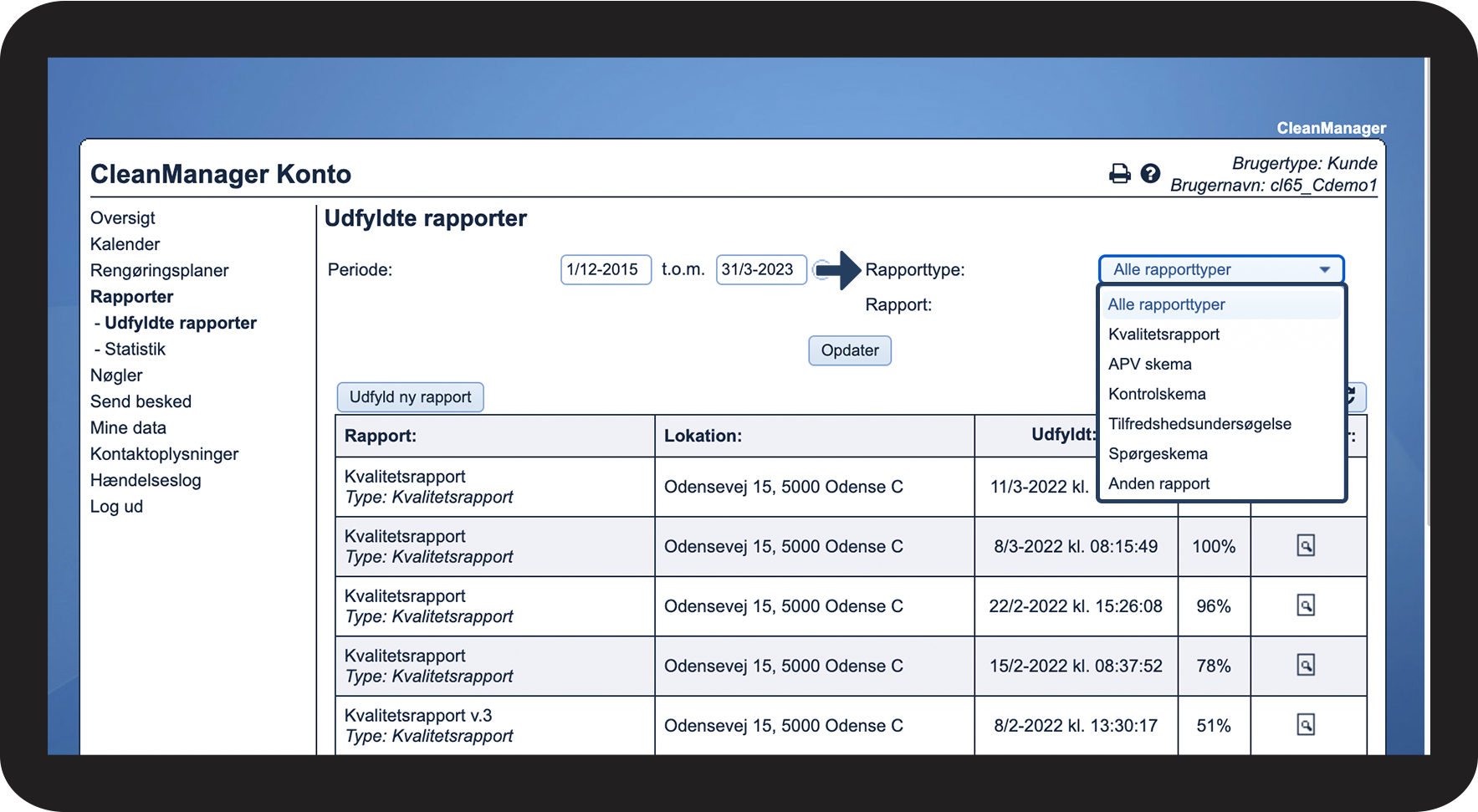Image resolution: width=1478 pixels, height=812 pixels.
Task: Click the start date field 1/12-2015
Action: pyautogui.click(x=605, y=270)
